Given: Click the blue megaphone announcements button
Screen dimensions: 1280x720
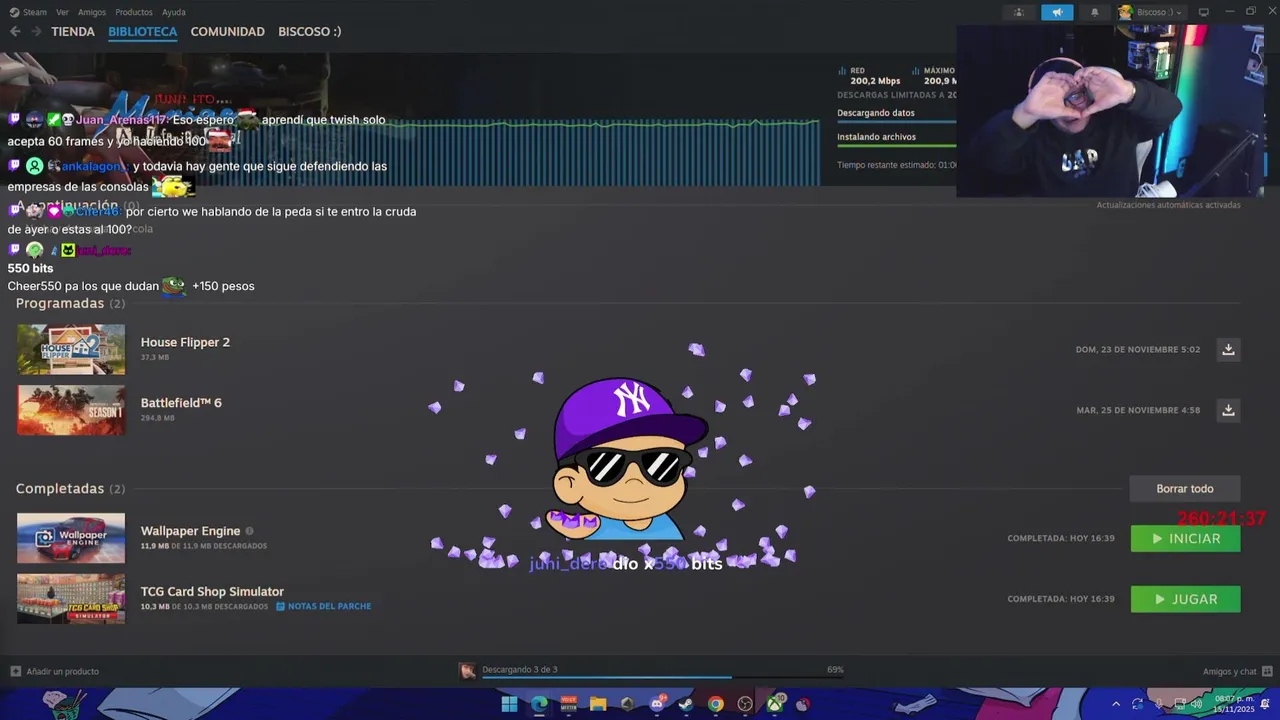Looking at the screenshot, I should click(x=1057, y=12).
